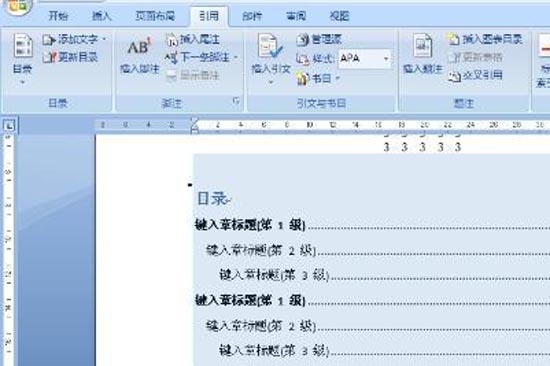The image size is (550, 366).
Task: Switch to the 开始 tab
Action: coord(59,16)
